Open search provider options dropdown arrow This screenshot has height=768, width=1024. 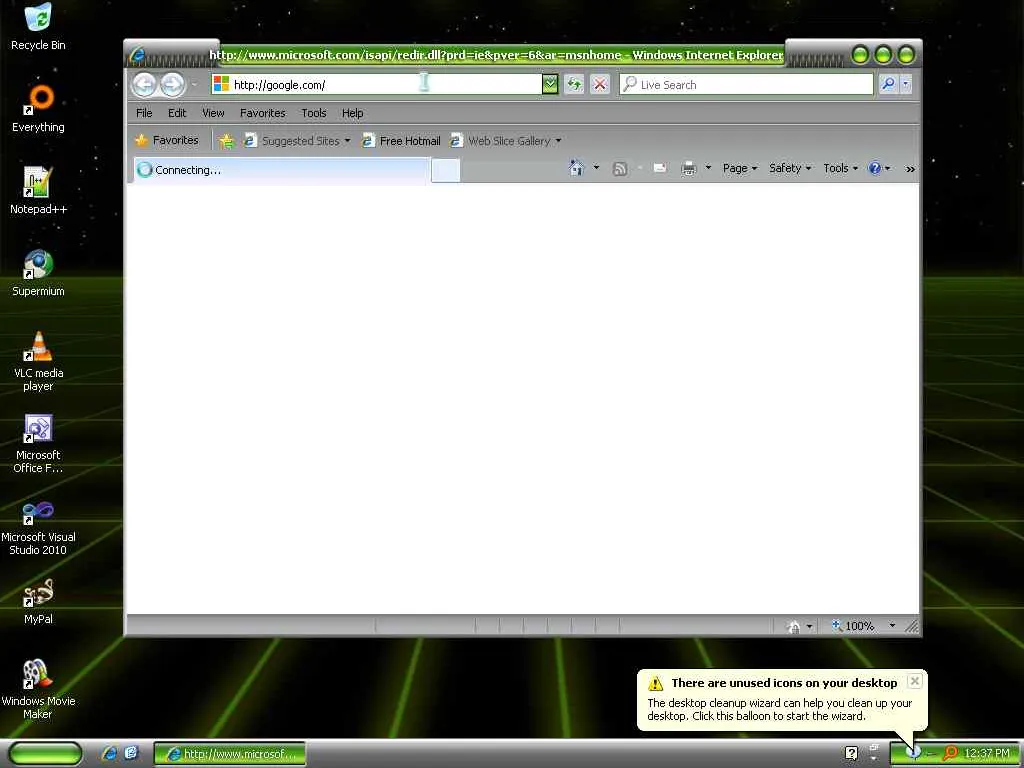point(906,84)
